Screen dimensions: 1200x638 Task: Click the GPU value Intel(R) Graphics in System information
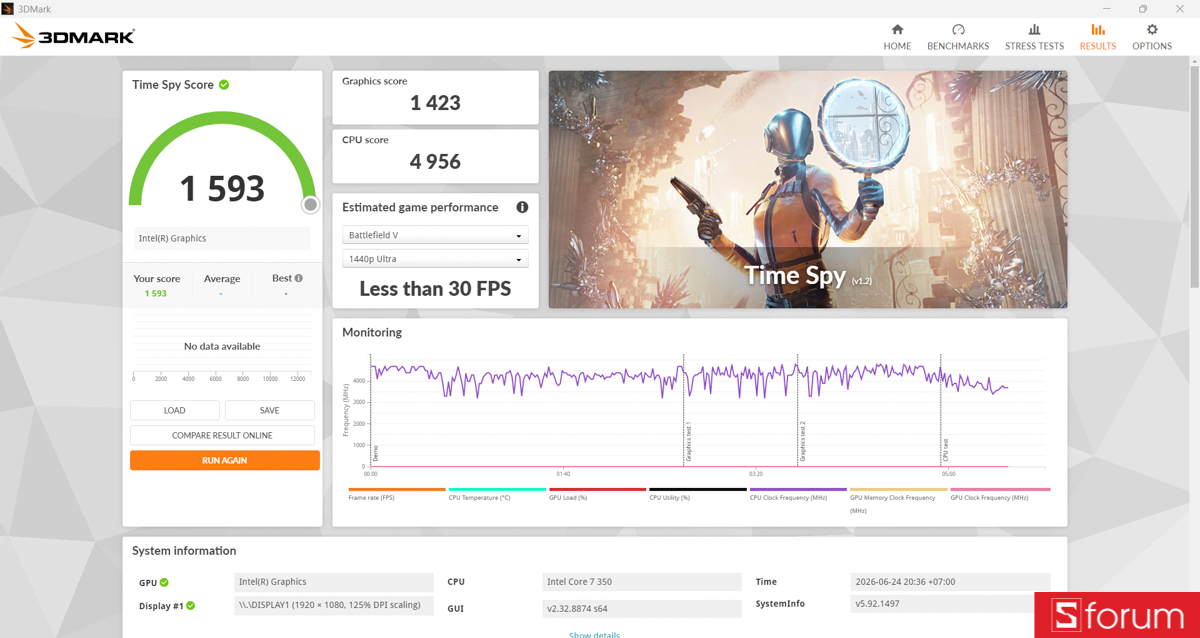334,582
